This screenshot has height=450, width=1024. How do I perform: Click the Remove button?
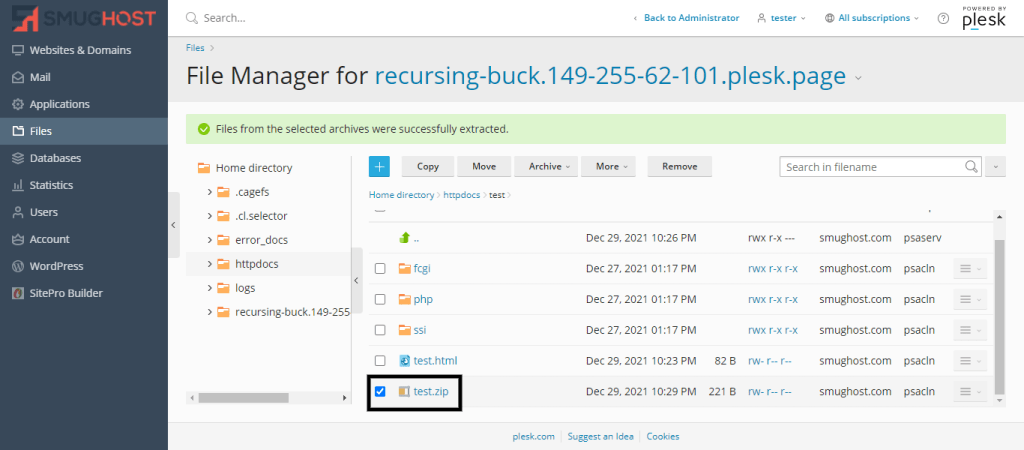tap(679, 167)
